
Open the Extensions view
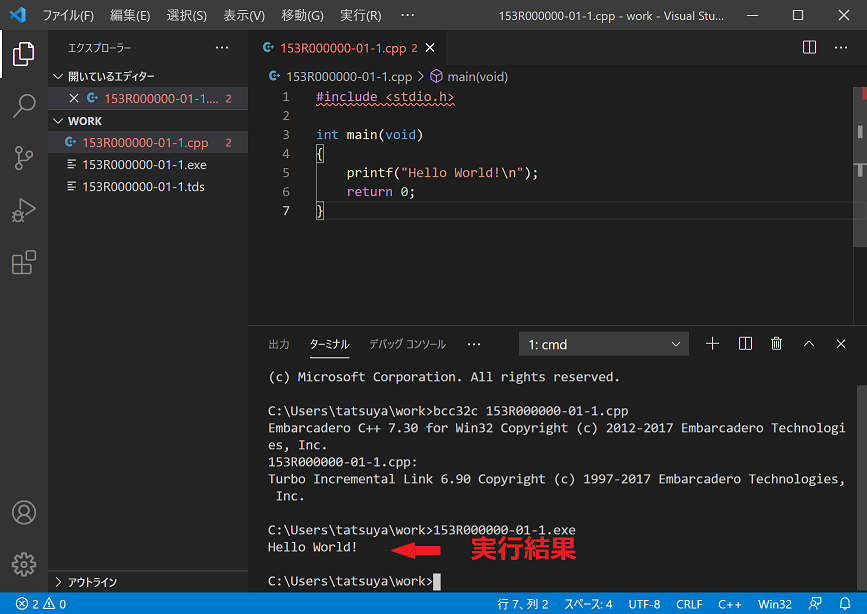(x=24, y=263)
